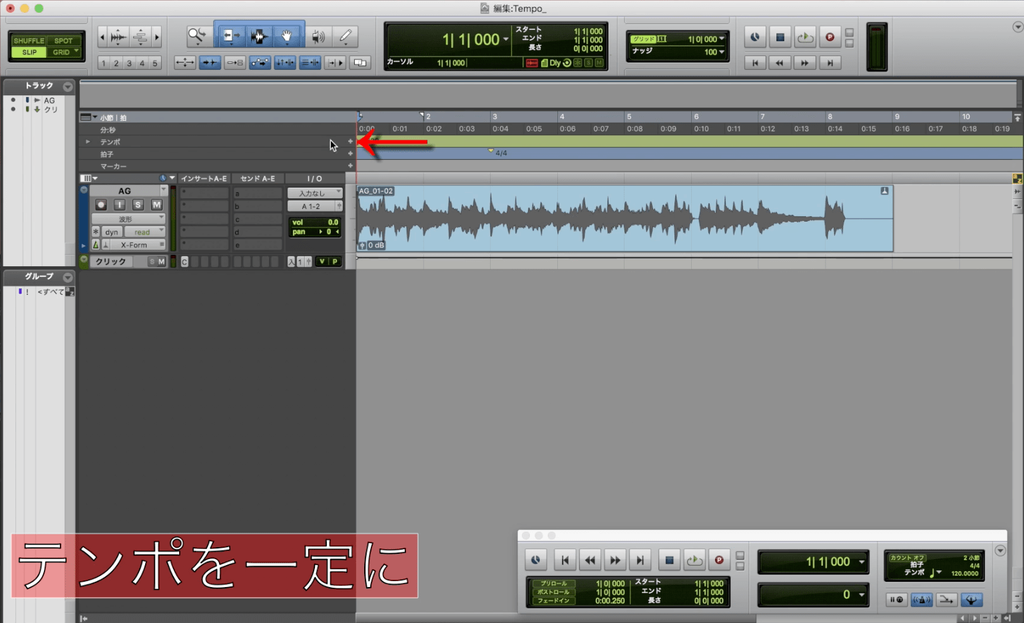Open AG automation mode read dropdown
The width and height of the screenshot is (1024, 623).
[145, 232]
